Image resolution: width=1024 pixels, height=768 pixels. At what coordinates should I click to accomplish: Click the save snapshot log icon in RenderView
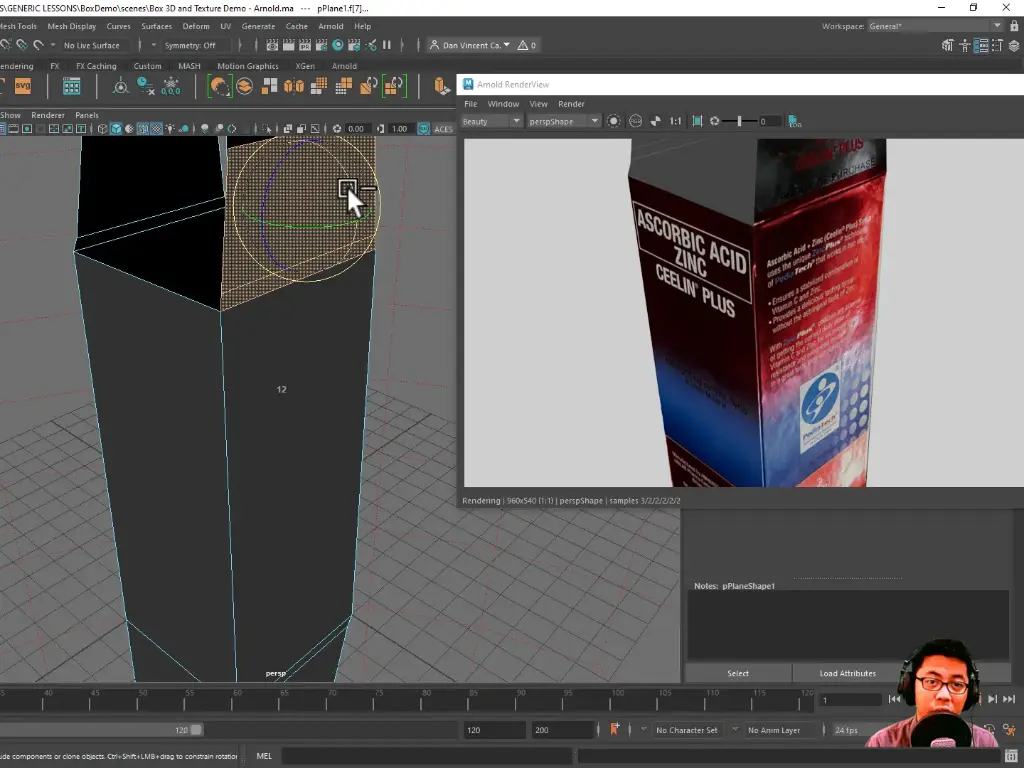(x=793, y=121)
